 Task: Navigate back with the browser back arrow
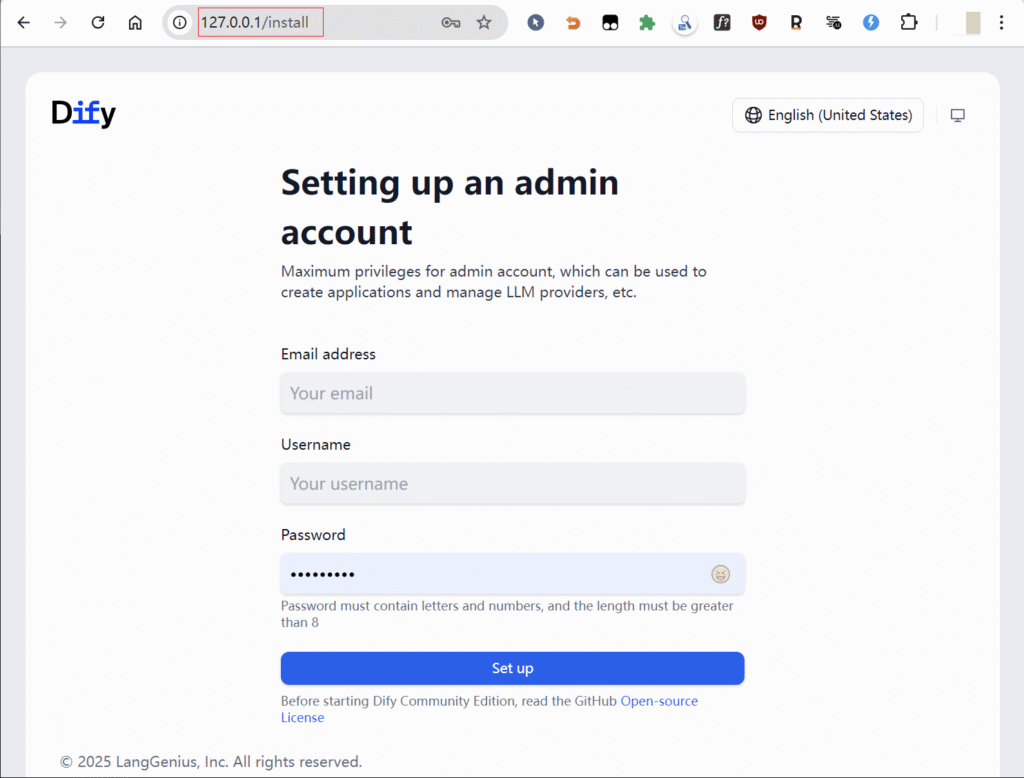(x=23, y=22)
